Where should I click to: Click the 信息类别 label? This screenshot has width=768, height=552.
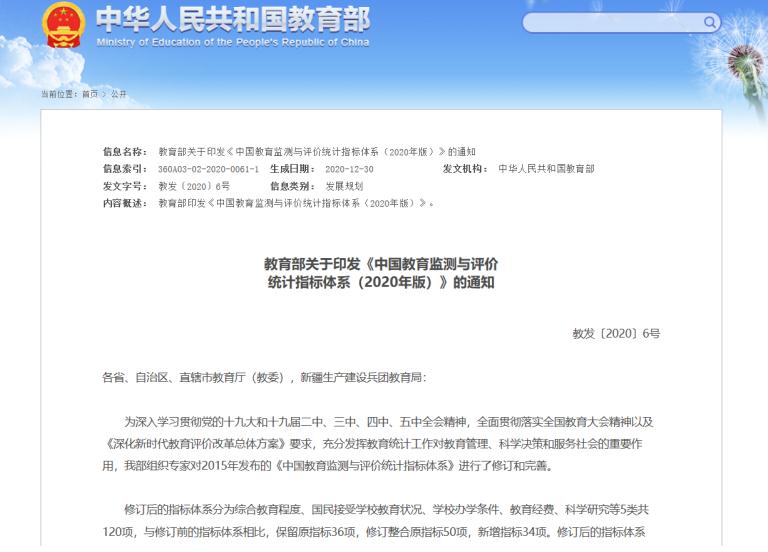tap(292, 186)
